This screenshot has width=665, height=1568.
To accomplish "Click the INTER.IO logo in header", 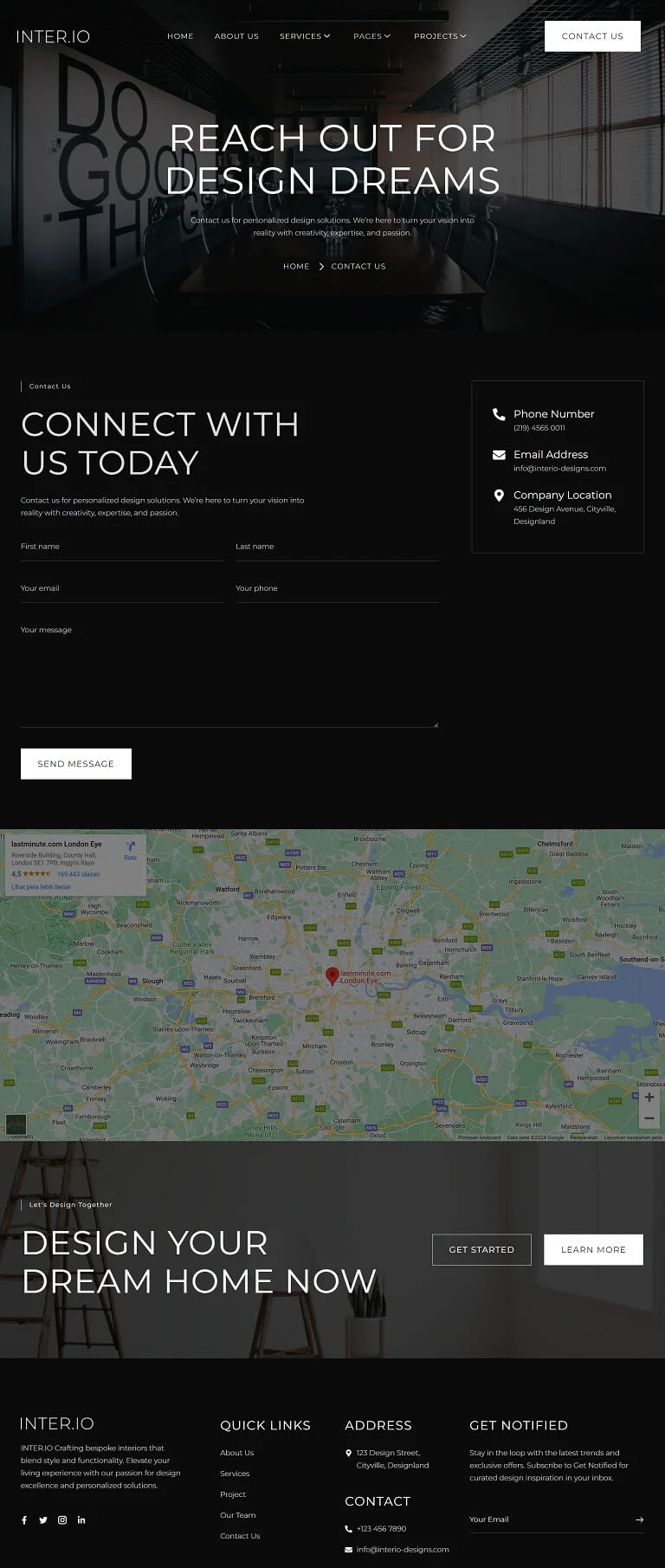I will click(53, 36).
